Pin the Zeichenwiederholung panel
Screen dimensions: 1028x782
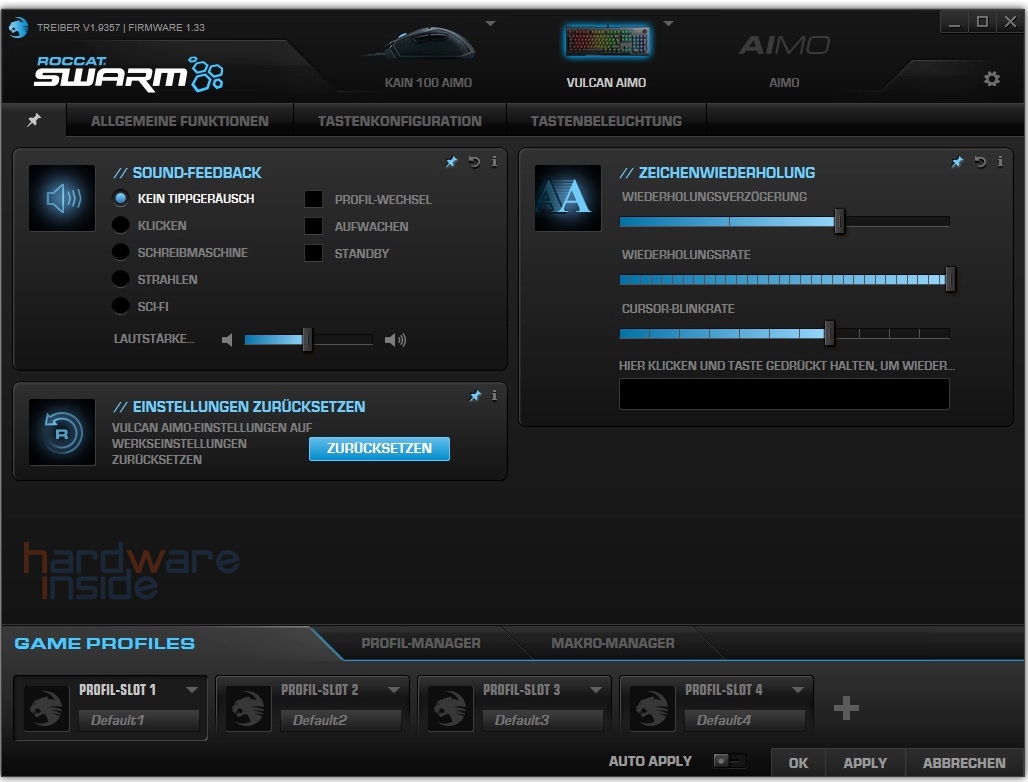coord(957,161)
